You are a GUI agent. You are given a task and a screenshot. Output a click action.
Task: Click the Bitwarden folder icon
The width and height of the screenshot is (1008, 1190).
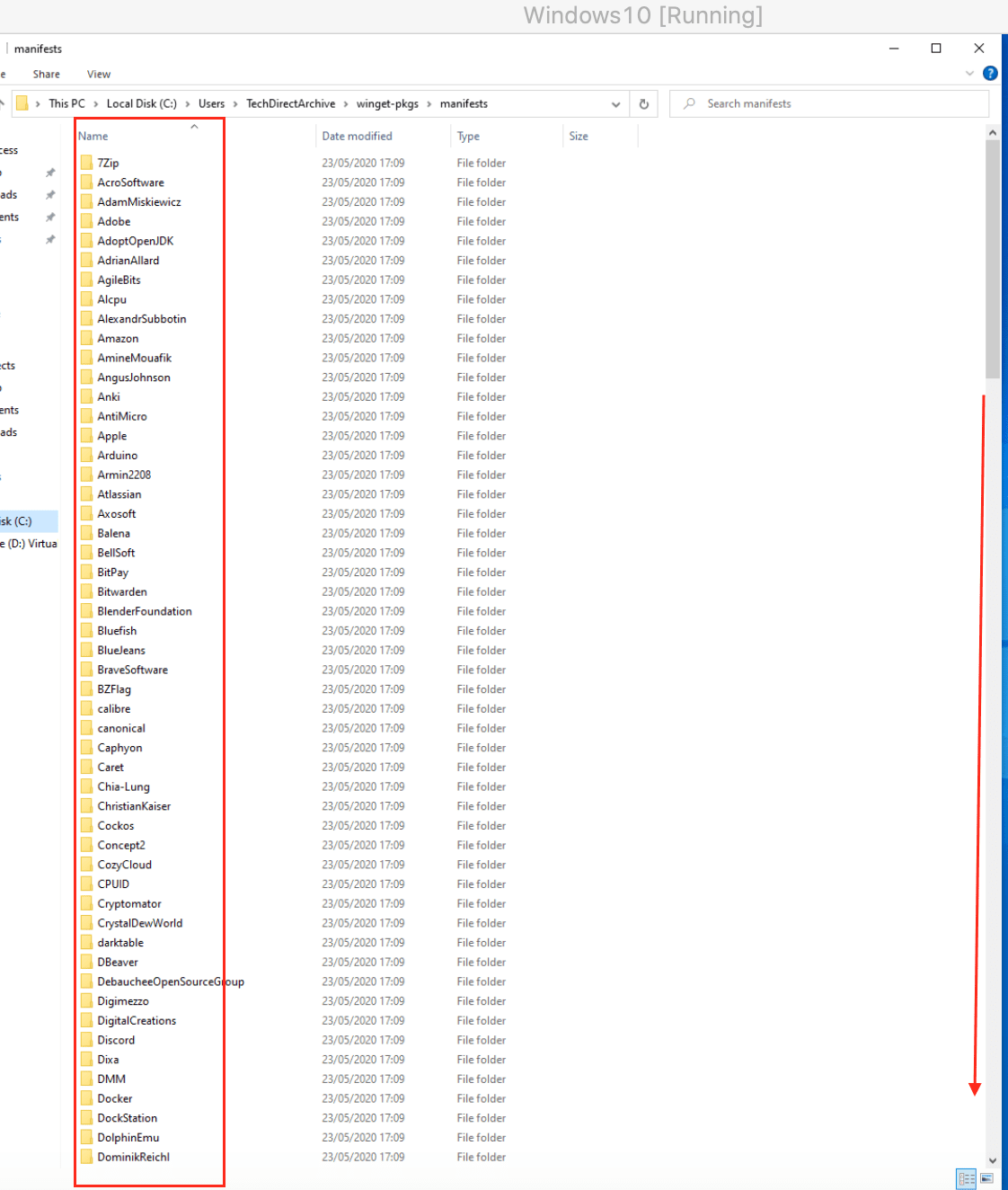pyautogui.click(x=86, y=591)
